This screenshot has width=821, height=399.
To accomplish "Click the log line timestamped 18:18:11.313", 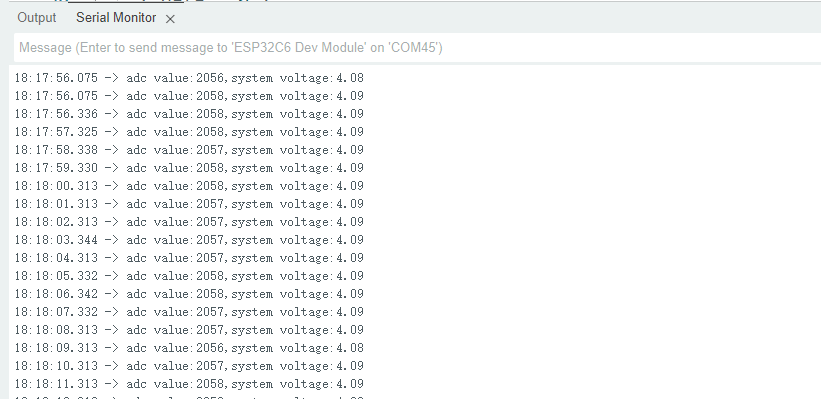I will click(189, 384).
